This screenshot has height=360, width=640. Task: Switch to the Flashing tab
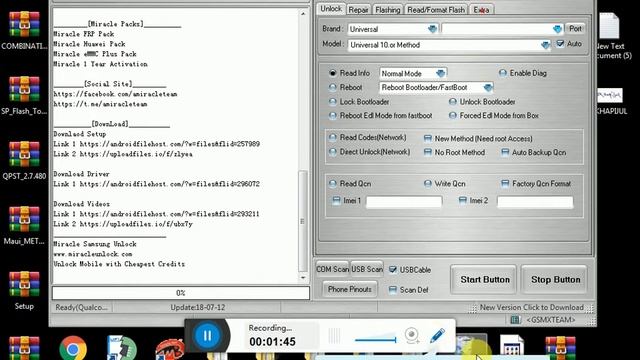[x=388, y=10]
